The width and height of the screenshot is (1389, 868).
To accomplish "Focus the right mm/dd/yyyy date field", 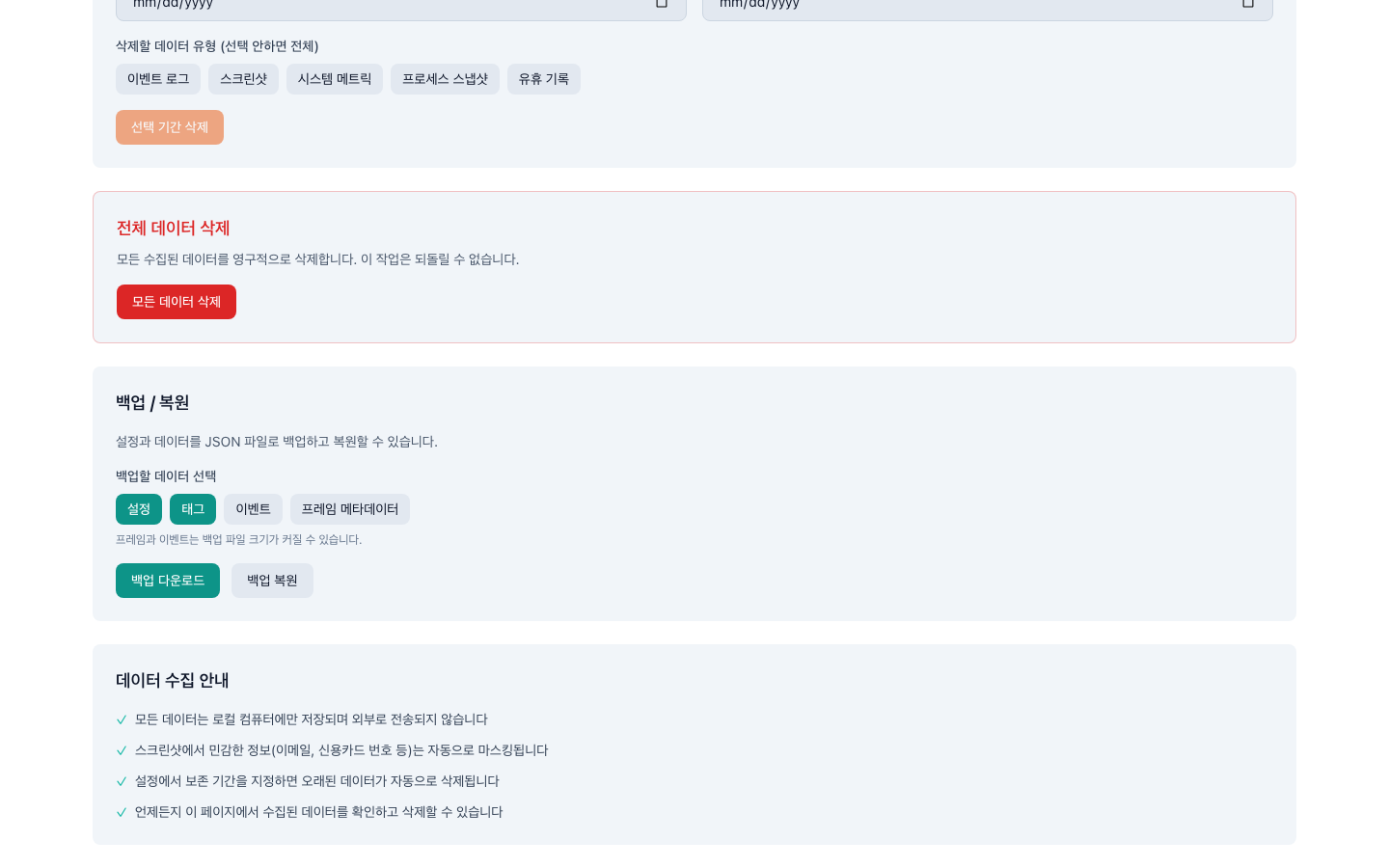I will (x=965, y=6).
